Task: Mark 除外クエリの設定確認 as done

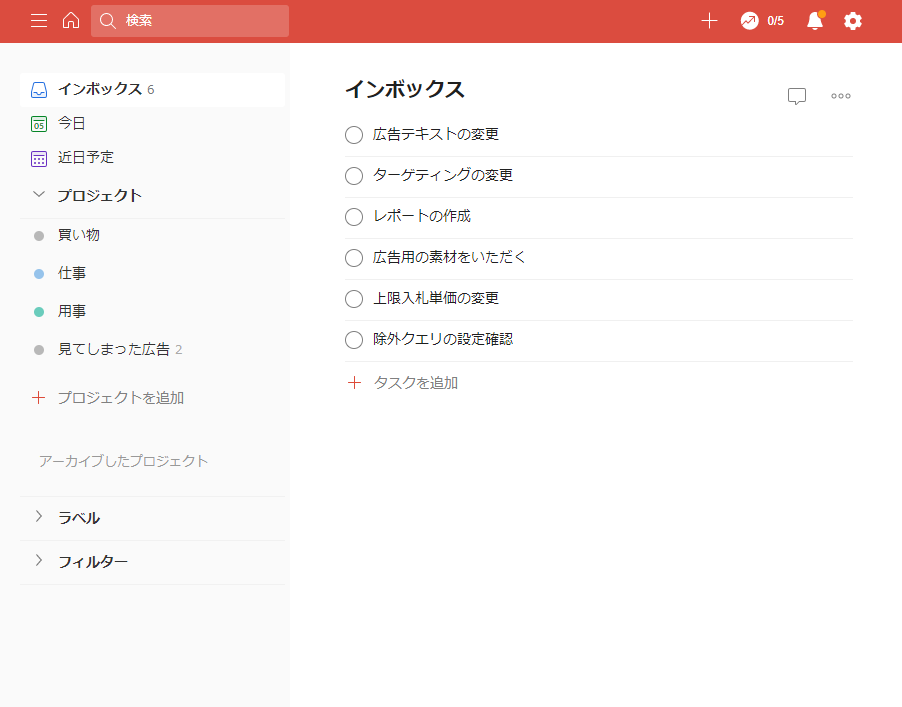Action: [354, 340]
